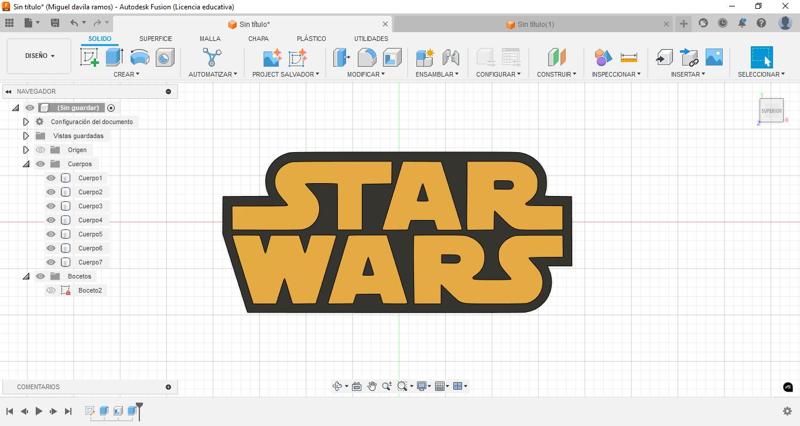
Task: Open the Data Panel grid icon
Action: point(9,23)
